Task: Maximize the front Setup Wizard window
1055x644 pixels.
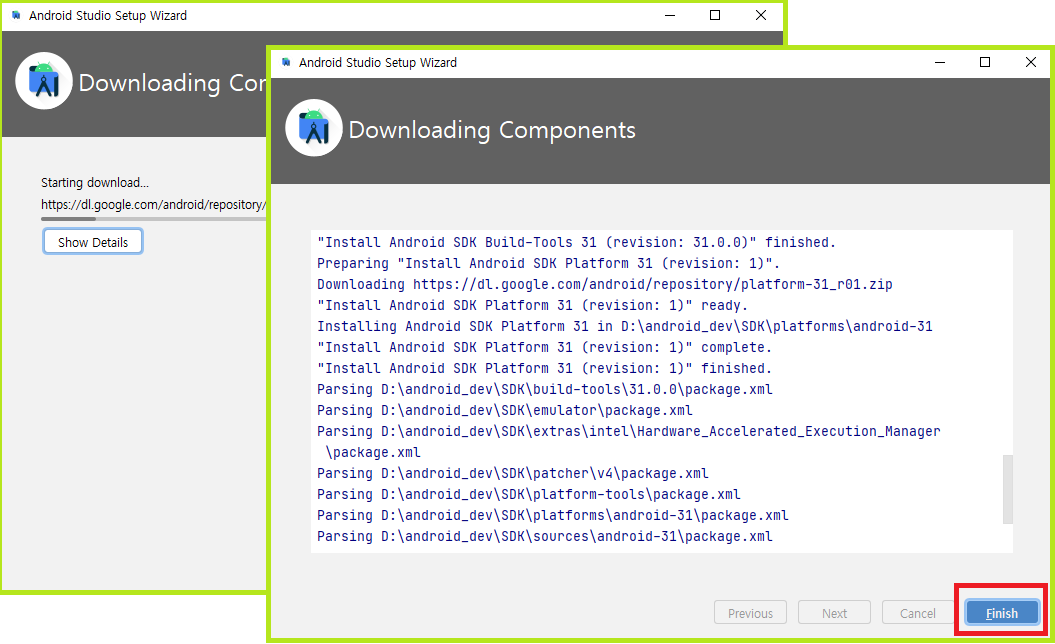Action: 985,62
